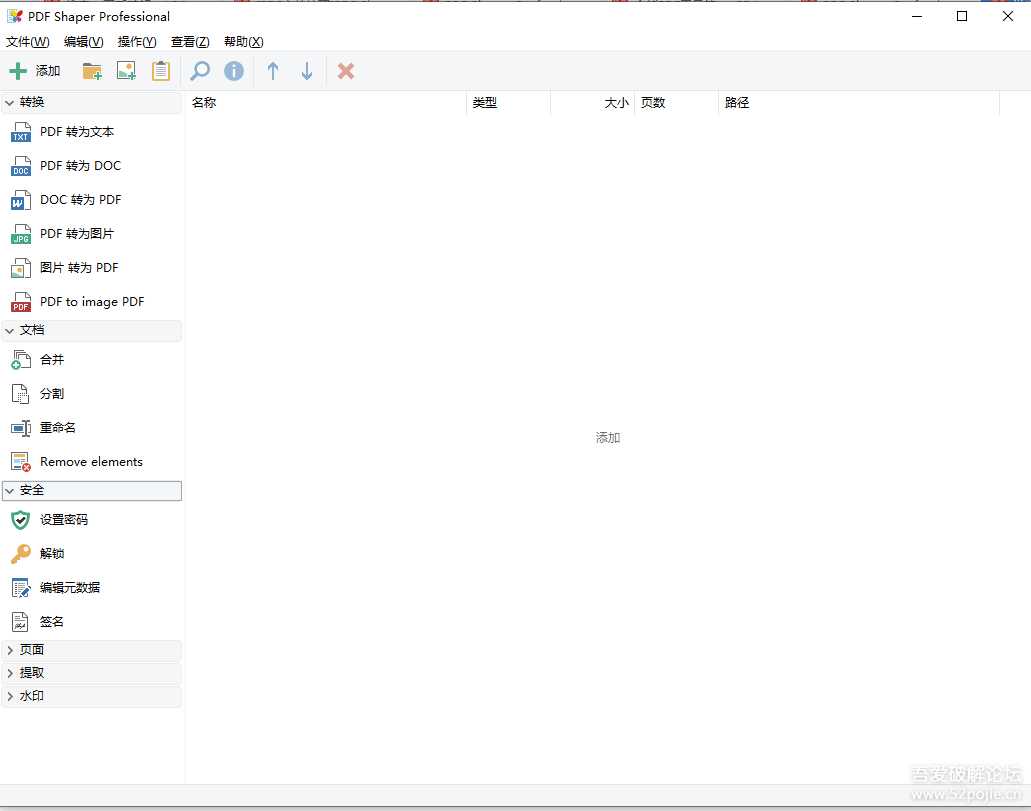Screen dimensions: 1031x811
Task: Open the 帮助 menu
Action: 242,42
